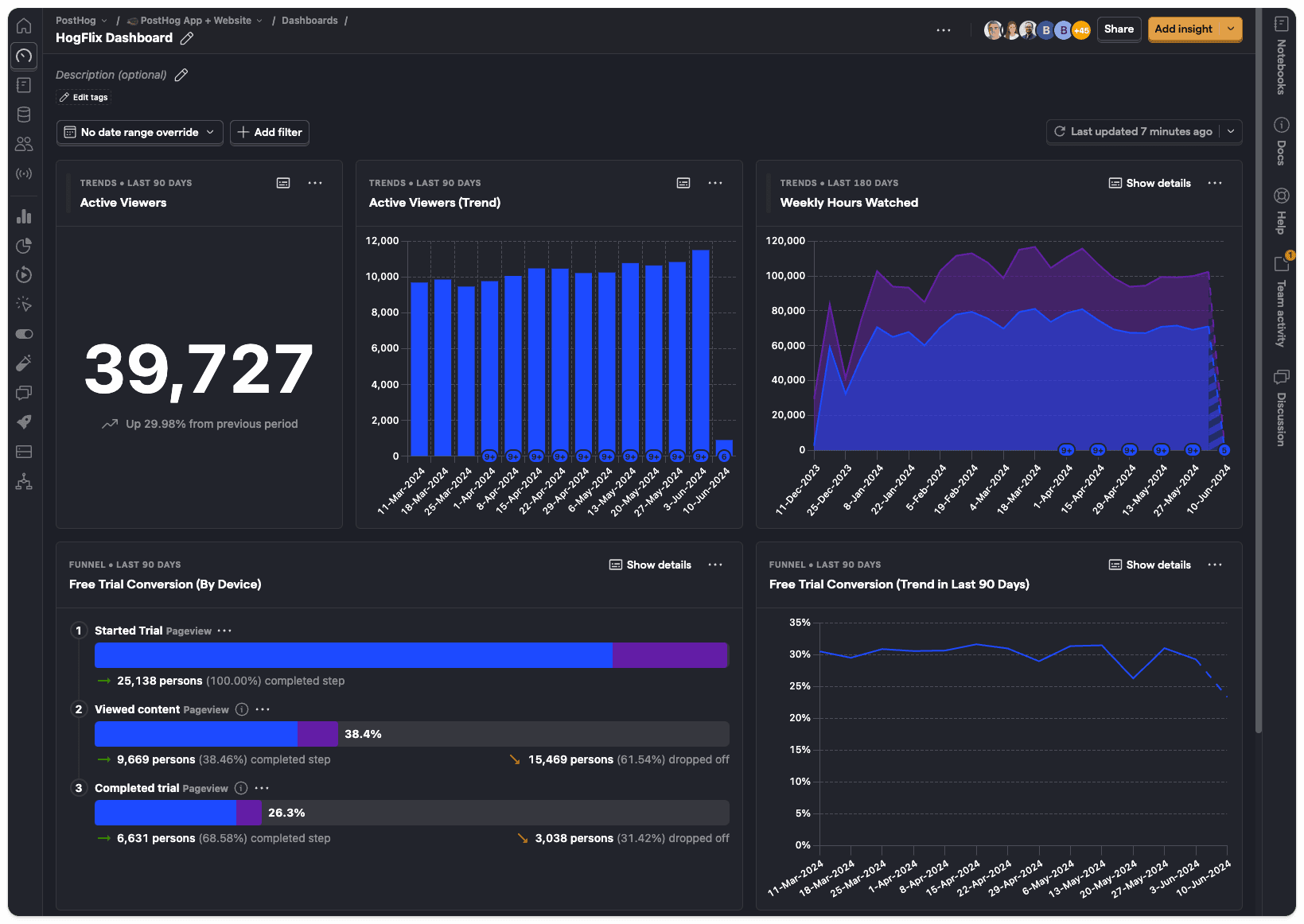This screenshot has width=1304, height=924.
Task: Expand the Last updated refresh dropdown
Action: coord(1230,131)
